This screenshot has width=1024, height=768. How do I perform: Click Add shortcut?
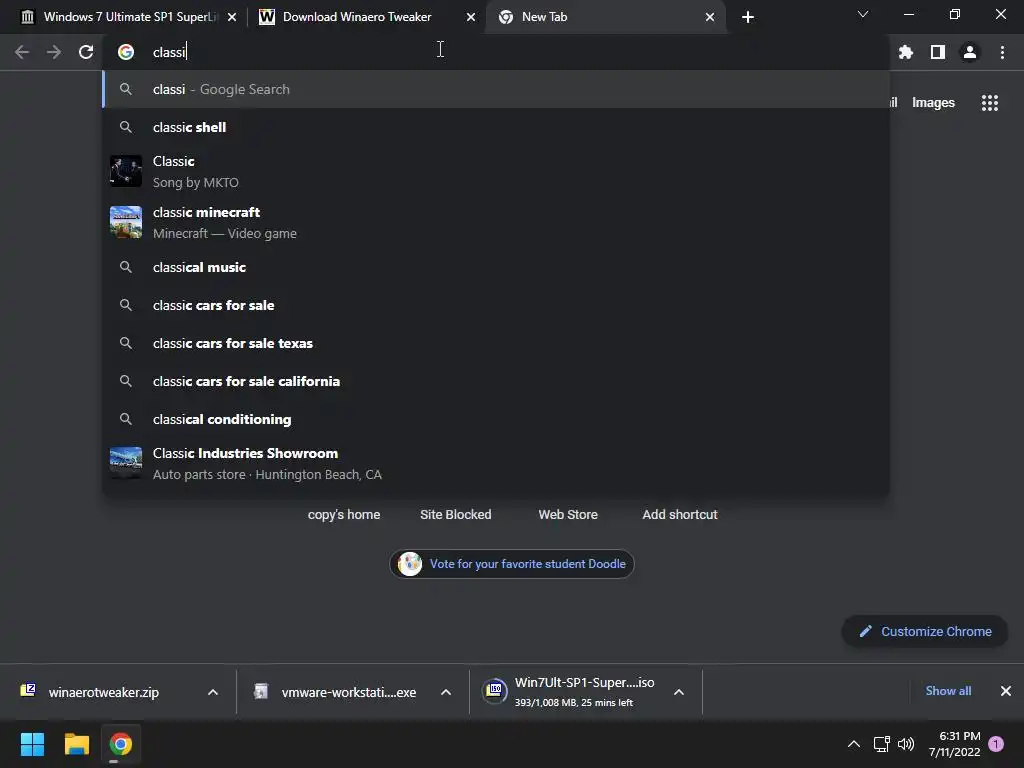(x=680, y=515)
